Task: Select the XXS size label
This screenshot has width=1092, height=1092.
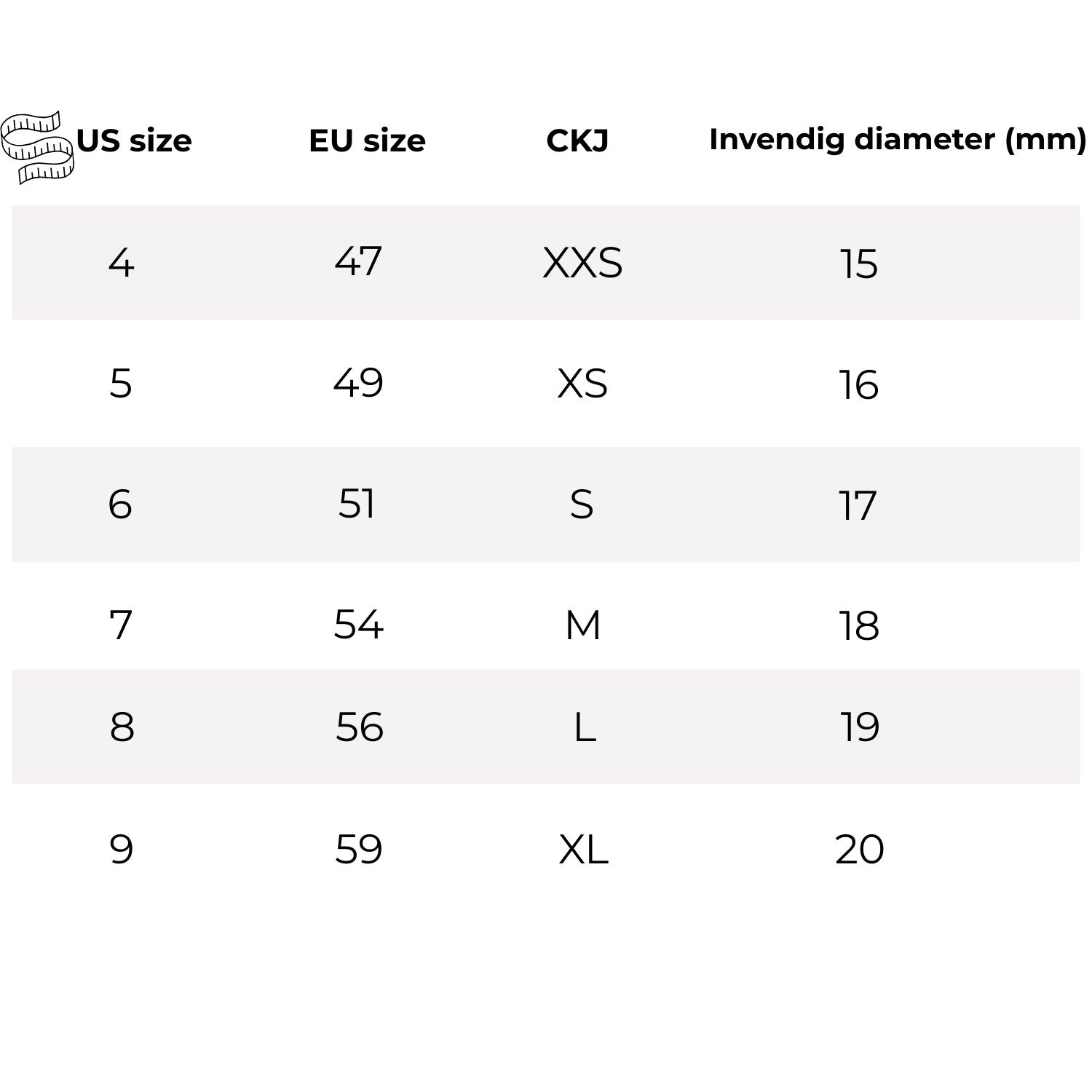Action: pos(582,263)
